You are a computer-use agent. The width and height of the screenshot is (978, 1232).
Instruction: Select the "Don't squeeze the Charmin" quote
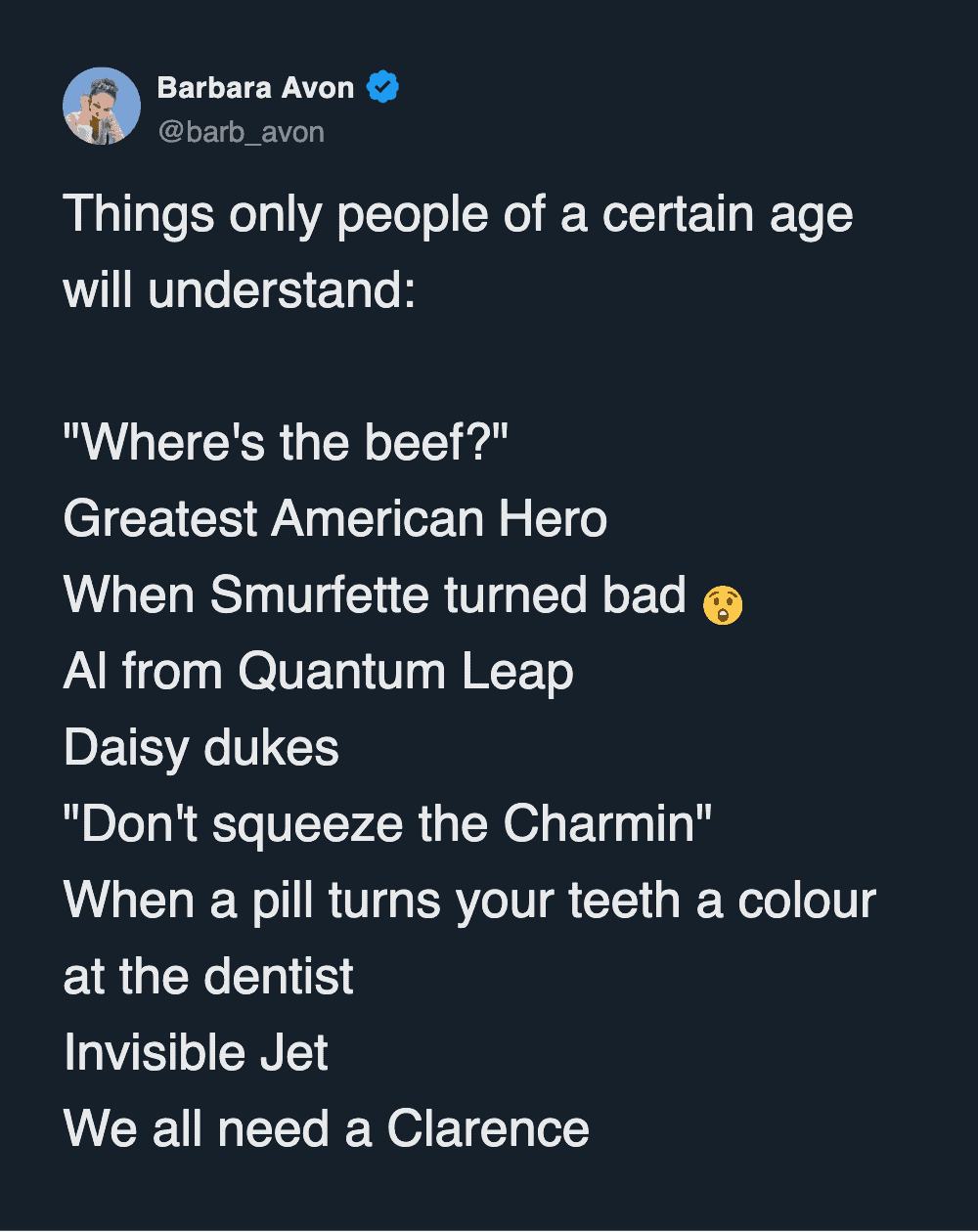tap(387, 824)
